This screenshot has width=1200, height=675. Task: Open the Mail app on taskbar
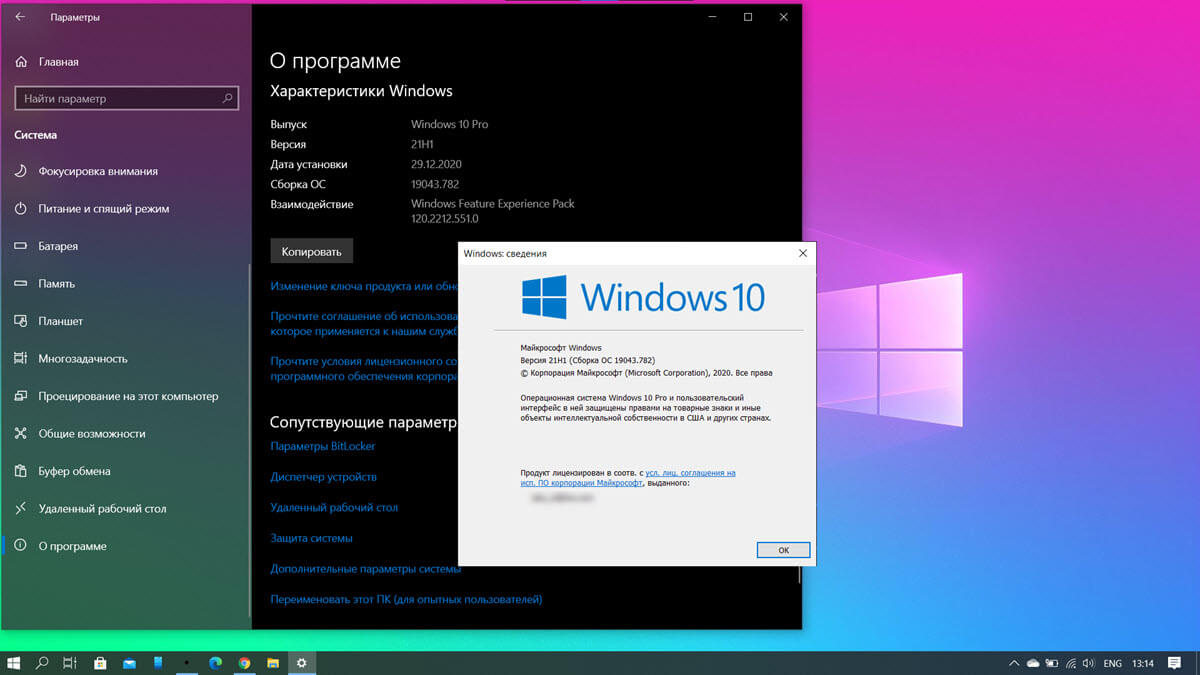pos(129,663)
